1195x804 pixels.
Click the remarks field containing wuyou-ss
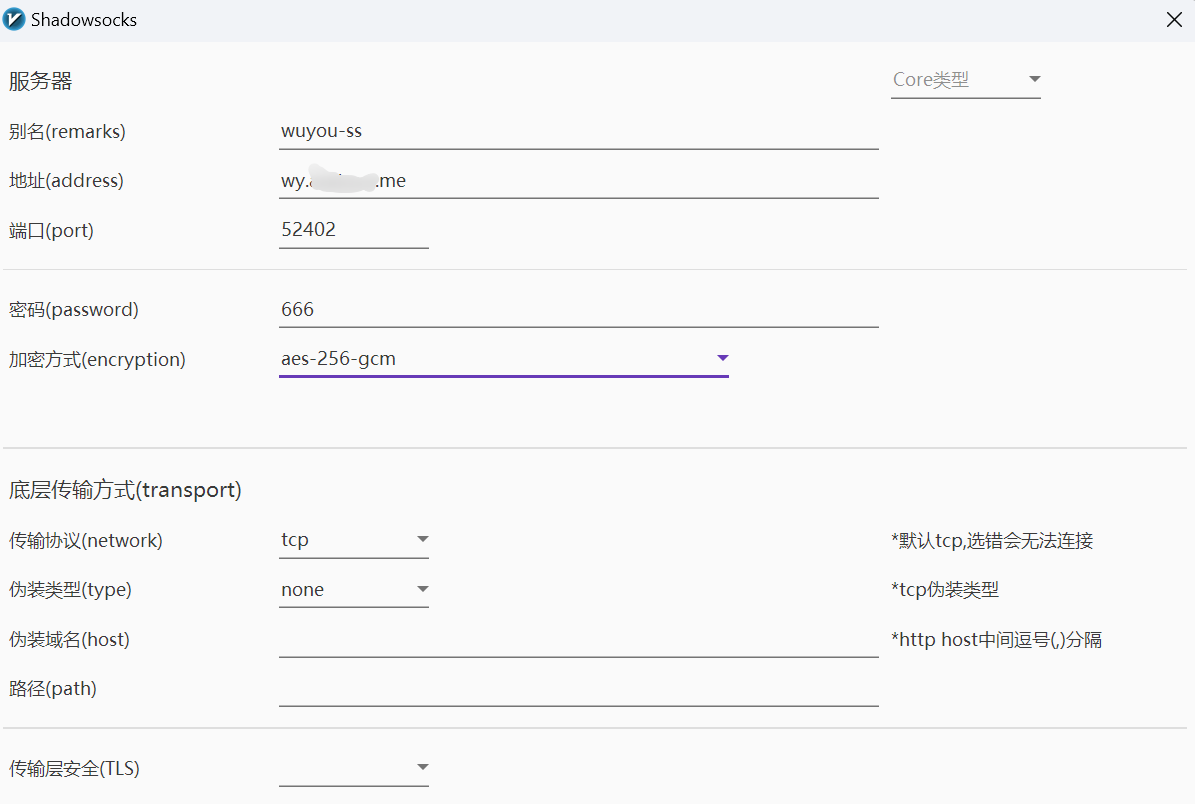point(578,131)
